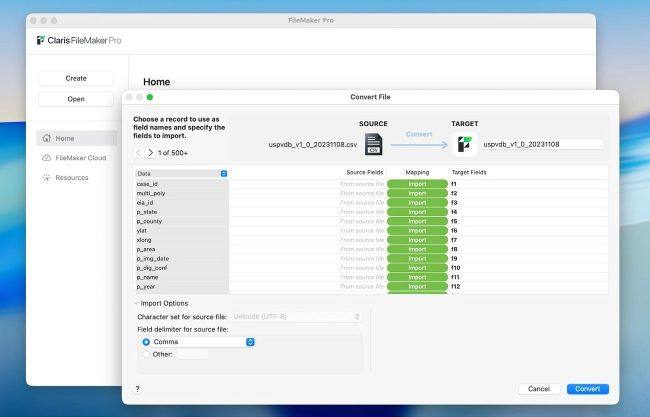
Task: Collapse the Import Options section
Action: 136,303
